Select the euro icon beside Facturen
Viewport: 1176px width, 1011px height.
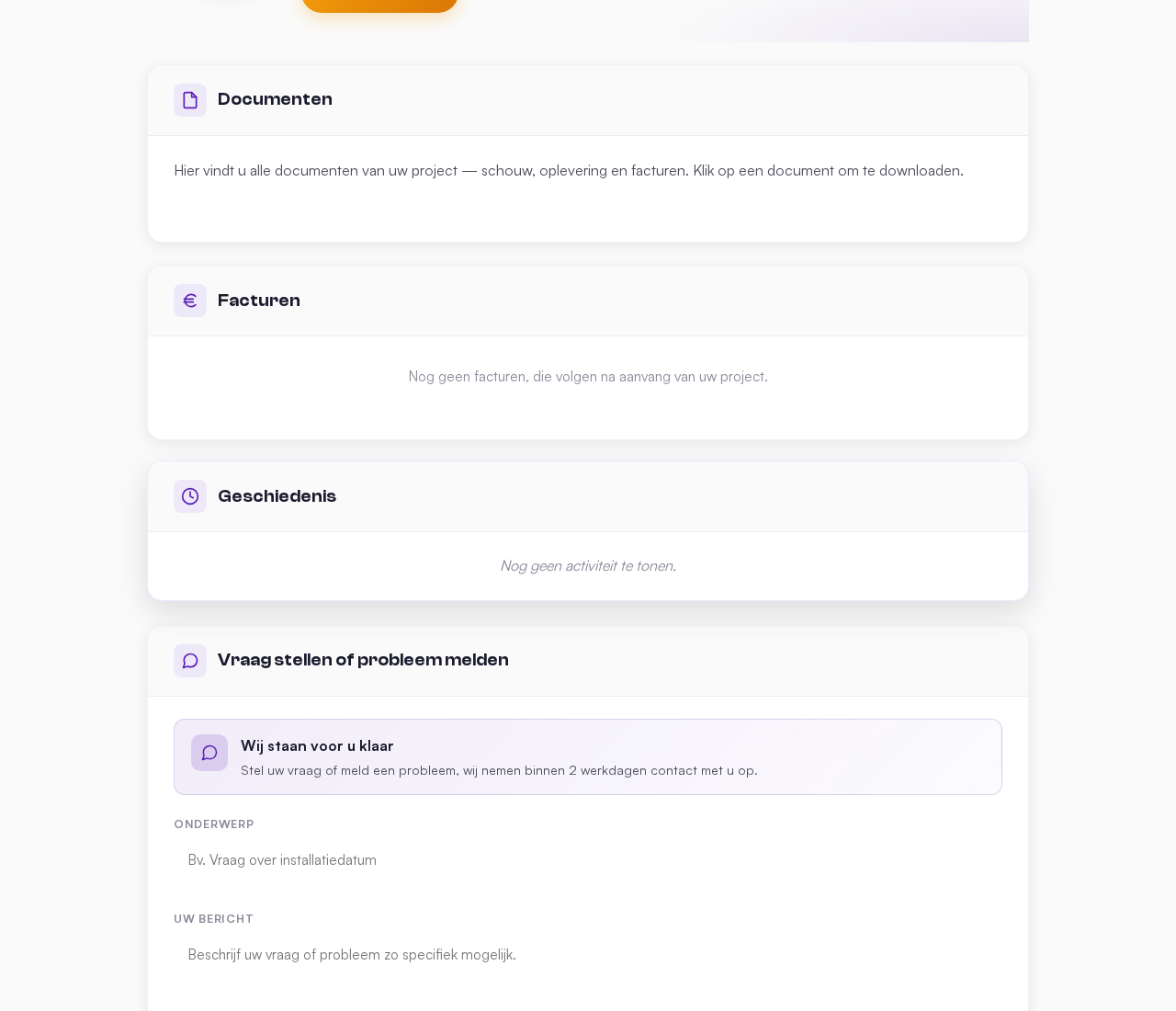point(190,301)
